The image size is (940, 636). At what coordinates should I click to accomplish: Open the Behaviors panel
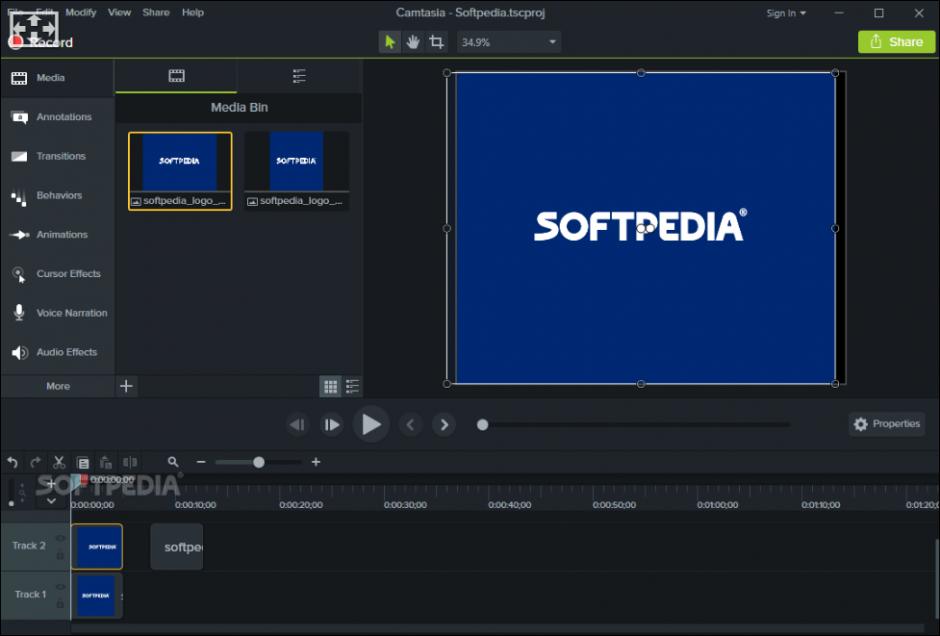tap(57, 195)
